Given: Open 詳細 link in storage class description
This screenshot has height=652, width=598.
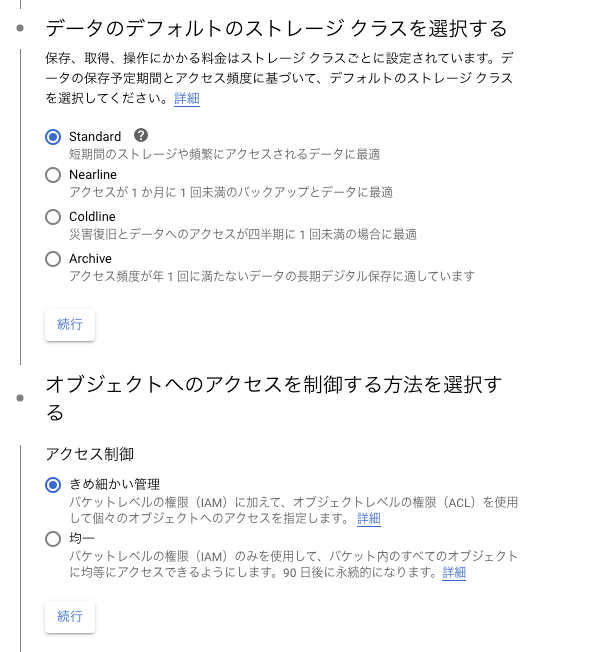Looking at the screenshot, I should 187,99.
